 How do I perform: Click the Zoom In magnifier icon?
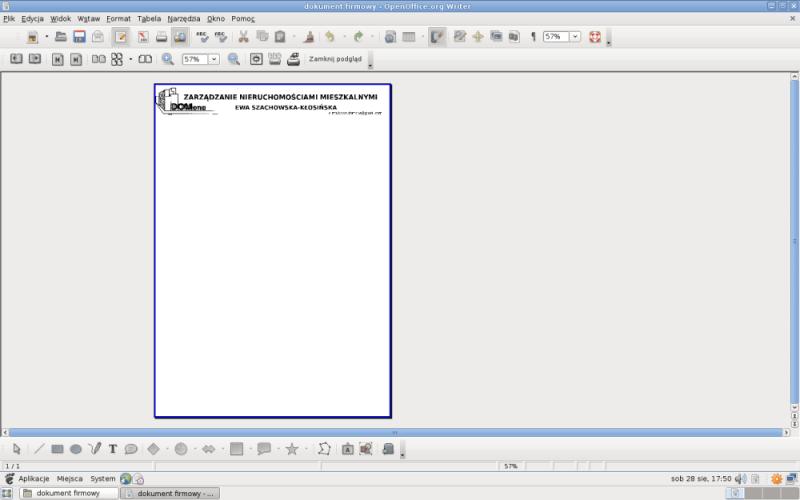click(168, 59)
